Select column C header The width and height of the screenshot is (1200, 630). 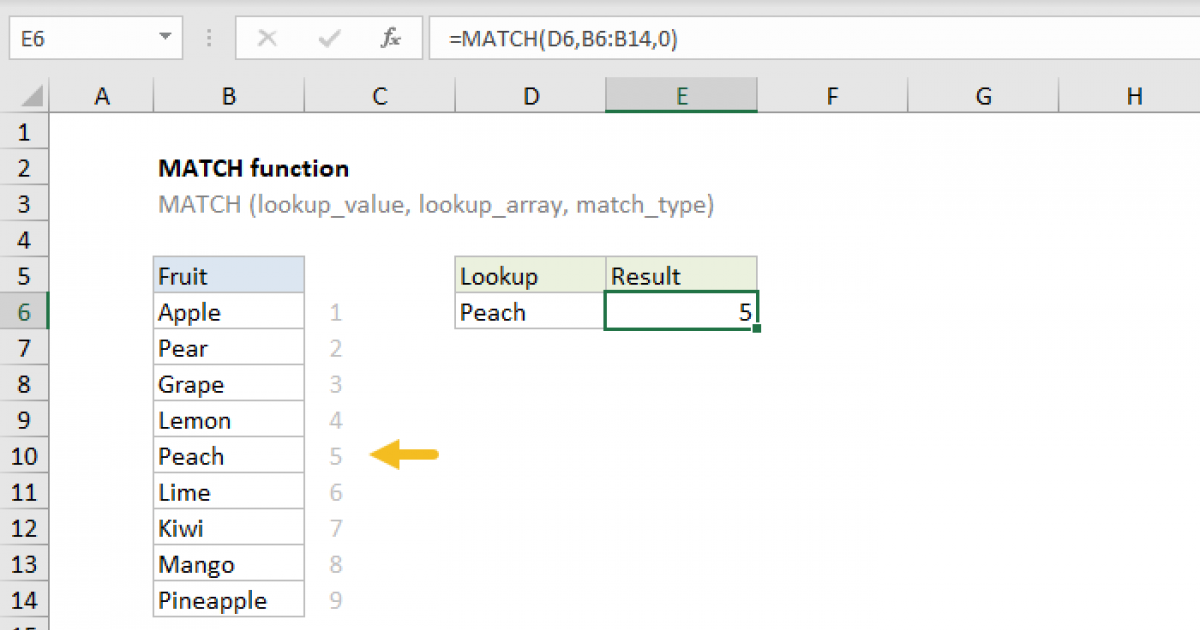pyautogui.click(x=379, y=96)
